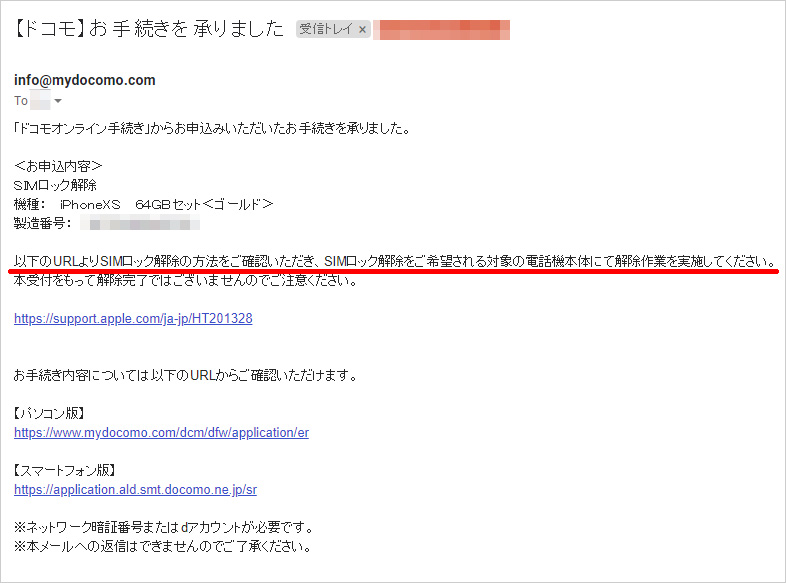Screen dimensions: 786x583
Task: Click the <お申込内容> heading
Action: click(58, 166)
